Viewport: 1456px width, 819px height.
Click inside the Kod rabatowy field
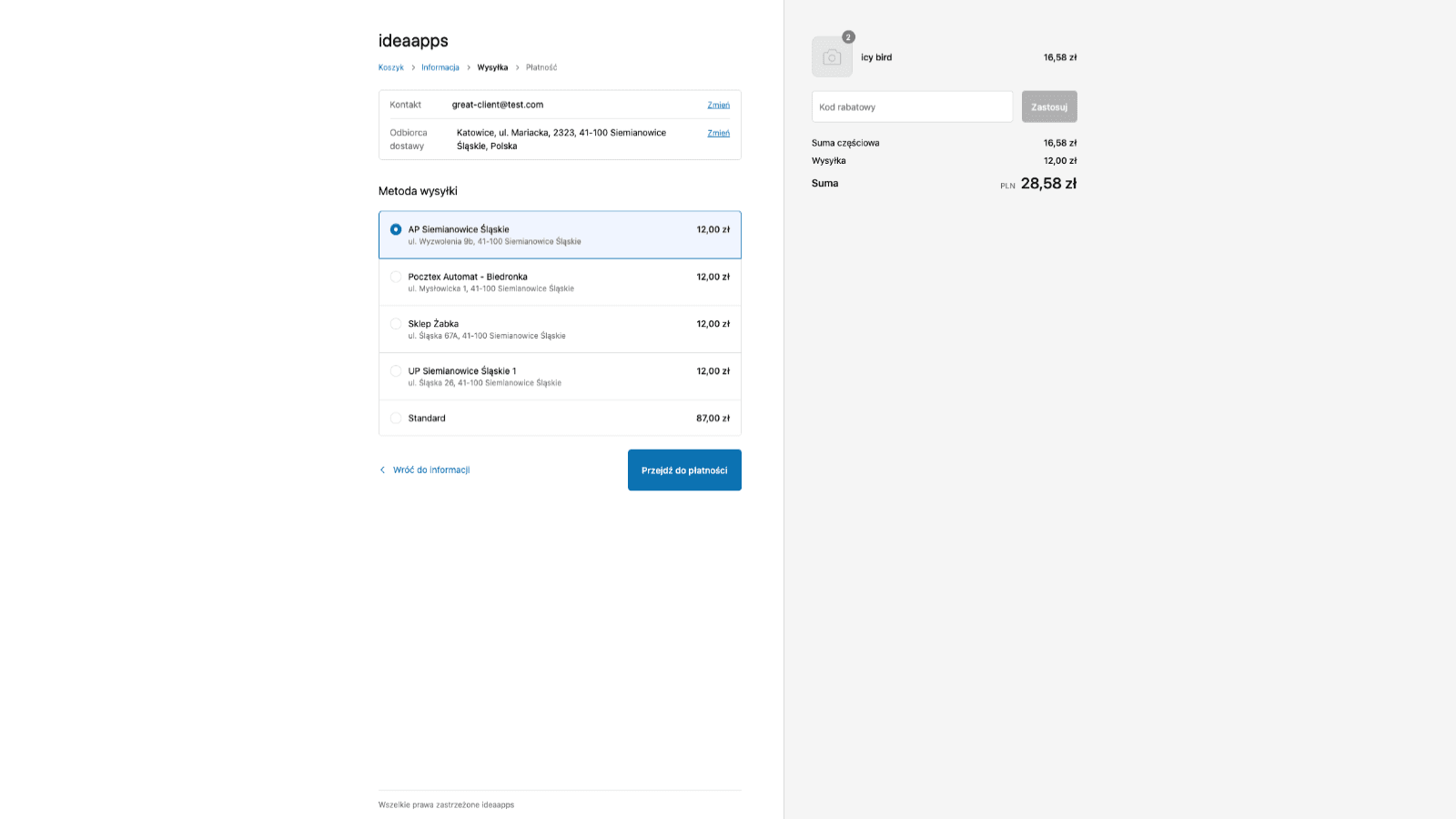coord(911,106)
